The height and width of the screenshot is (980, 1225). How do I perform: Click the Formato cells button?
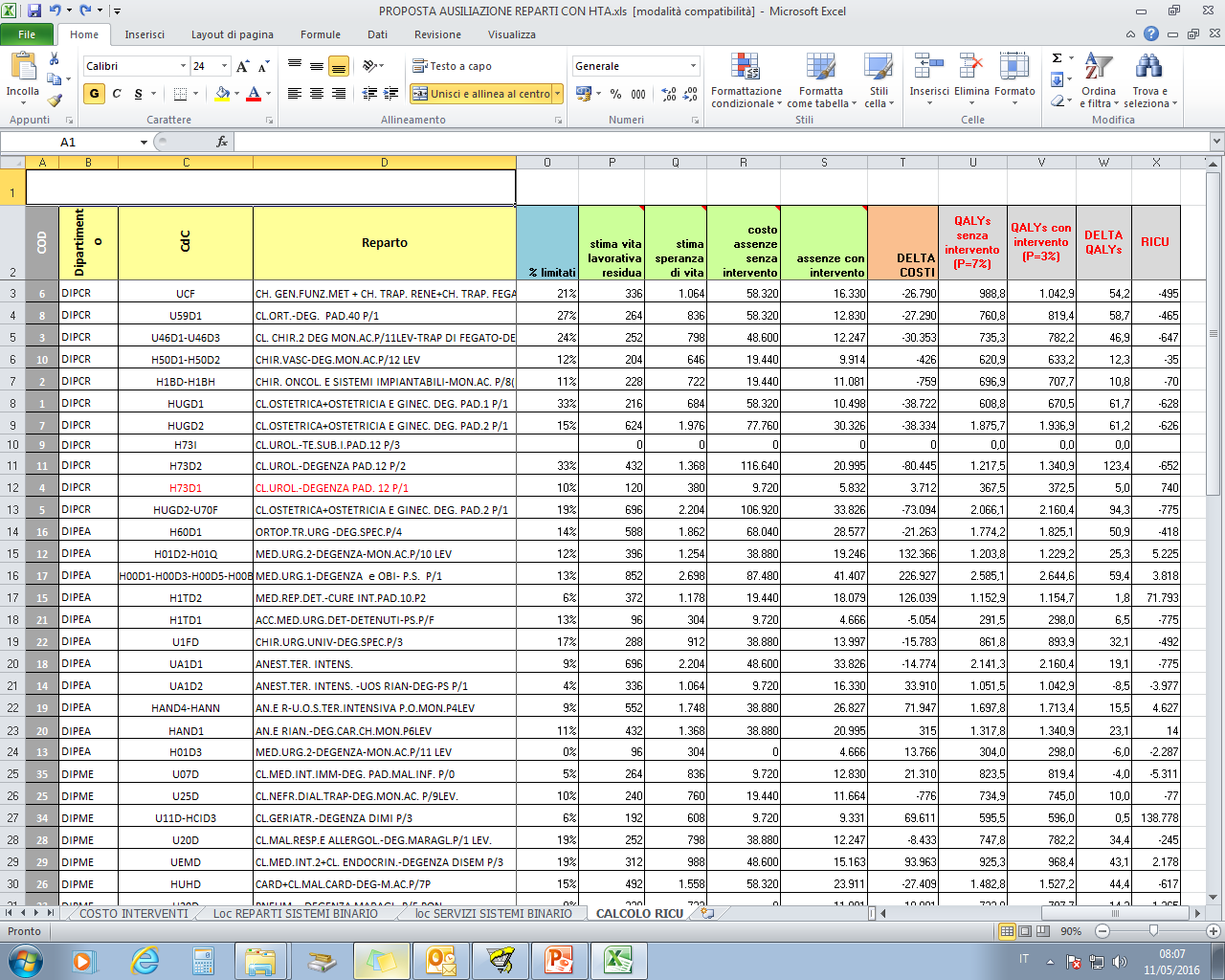pos(1014,78)
